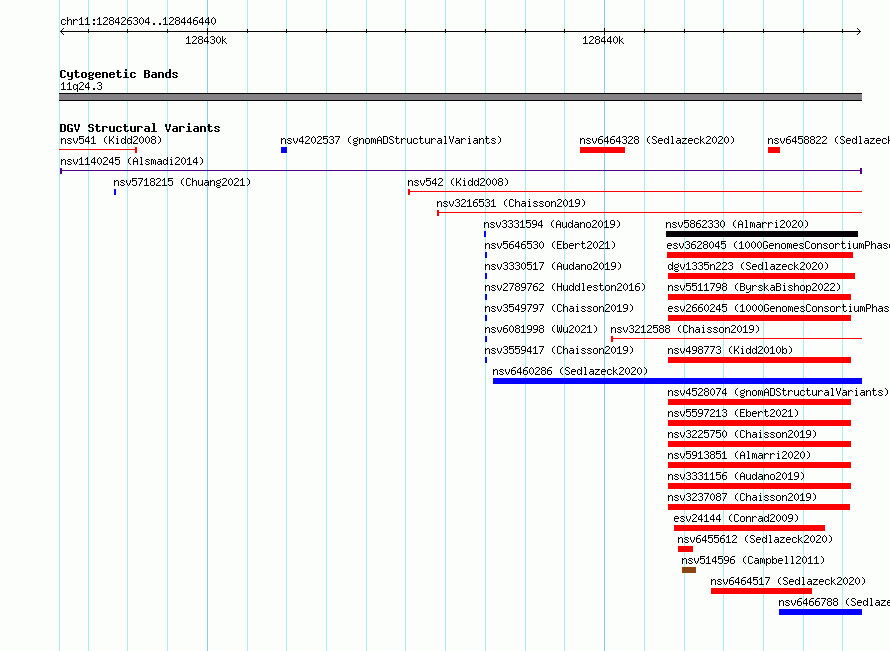Open nsv5913851 (Almarri2020) variant
890x651 pixels.
739,455
